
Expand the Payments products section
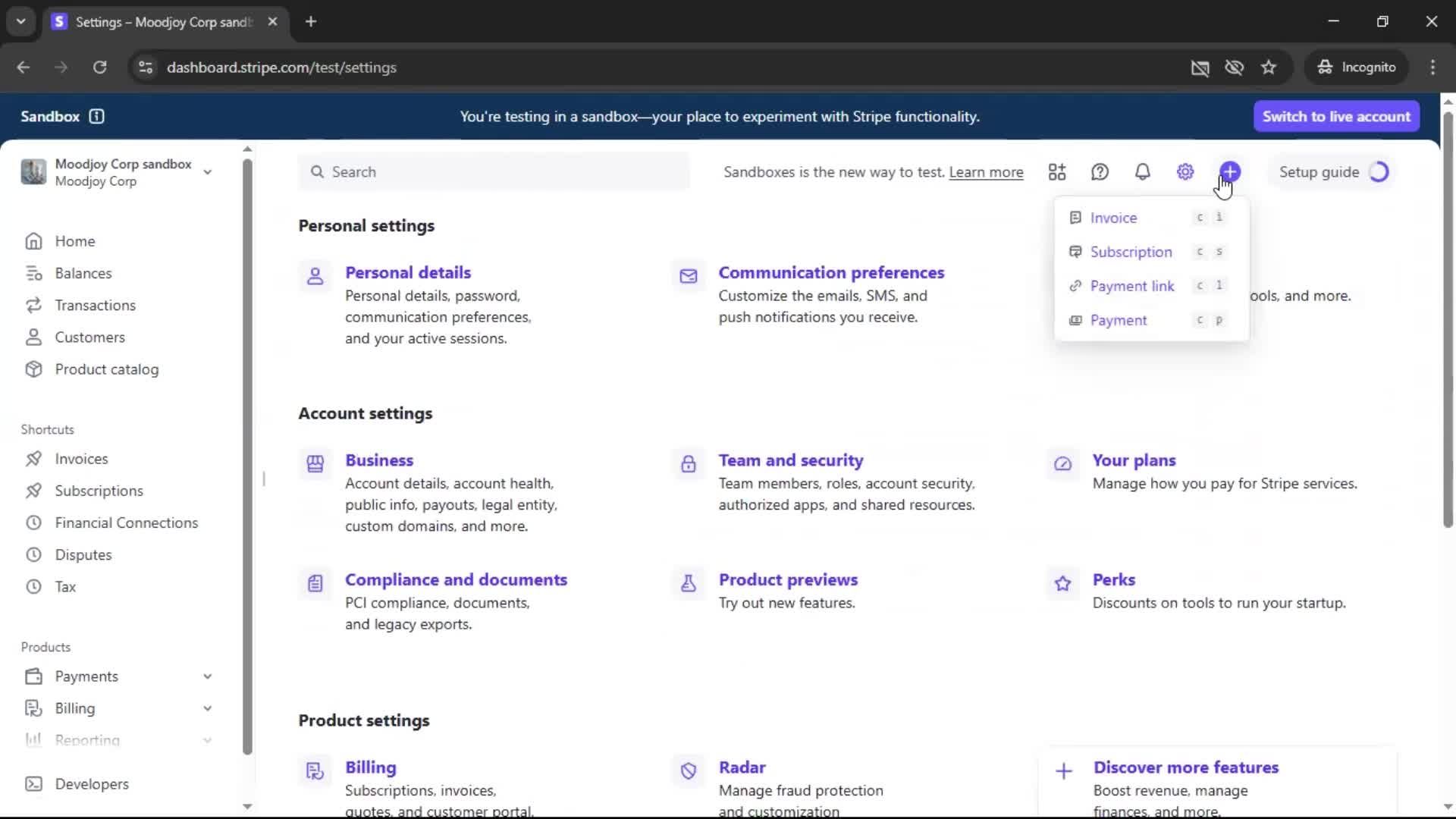[207, 676]
